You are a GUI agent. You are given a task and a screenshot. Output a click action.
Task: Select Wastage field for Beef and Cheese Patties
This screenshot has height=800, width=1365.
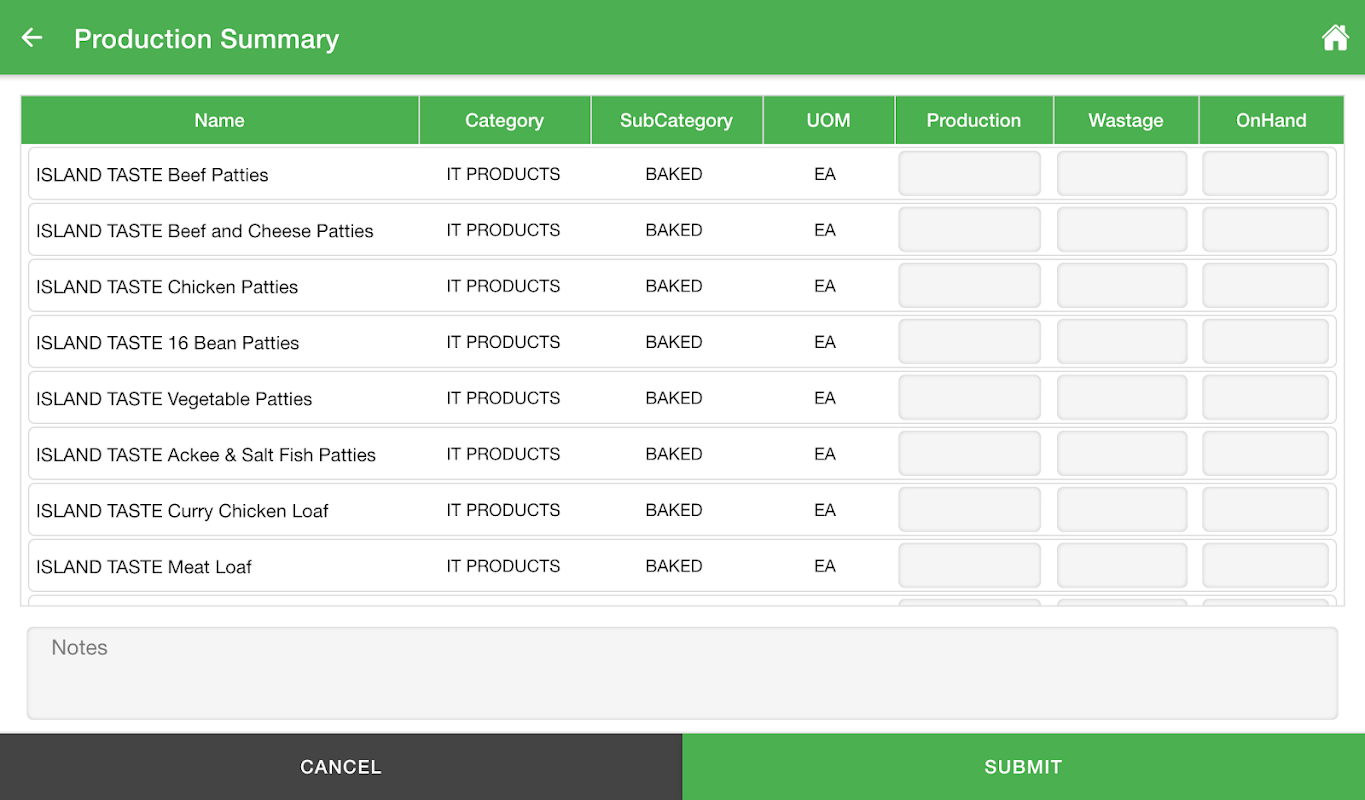click(x=1122, y=230)
